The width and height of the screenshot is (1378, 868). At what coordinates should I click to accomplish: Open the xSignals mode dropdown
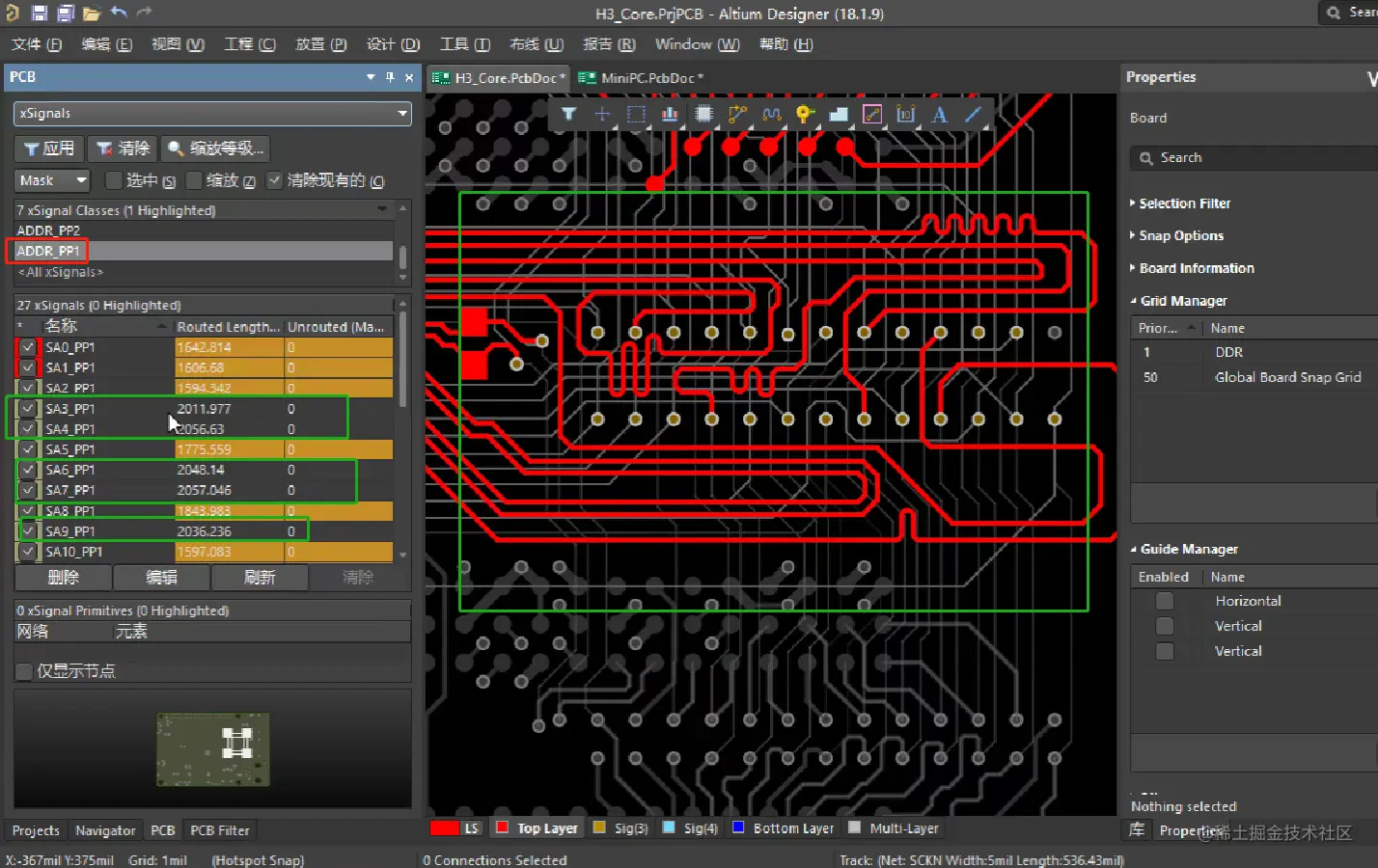coord(402,114)
